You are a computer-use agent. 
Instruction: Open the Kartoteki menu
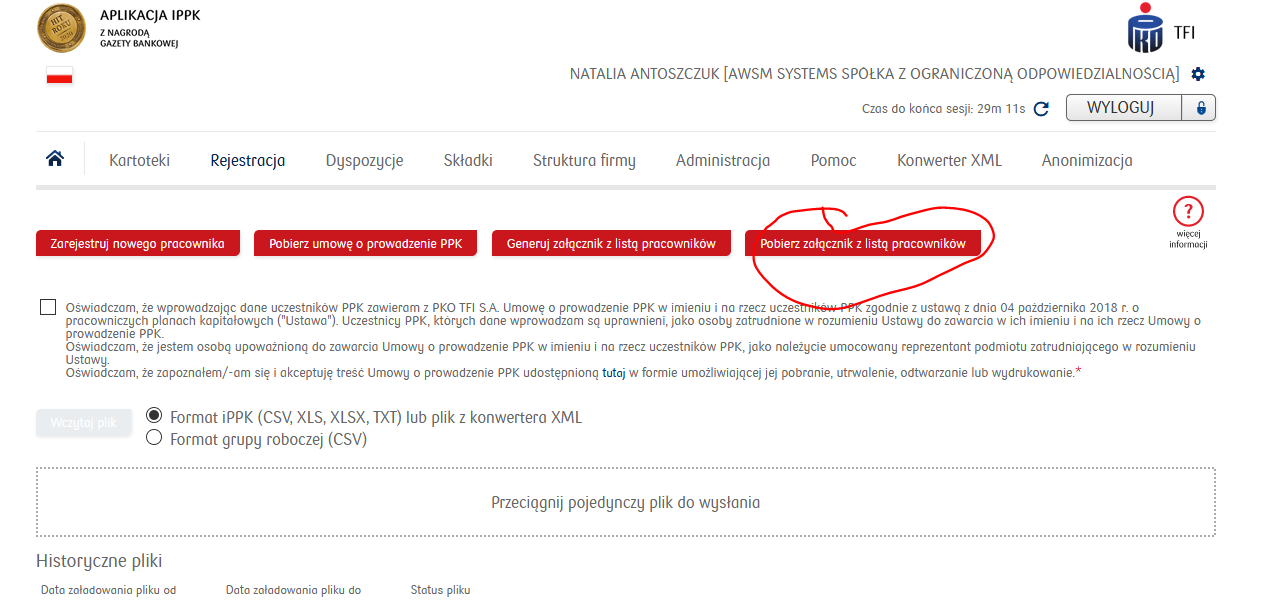point(139,160)
